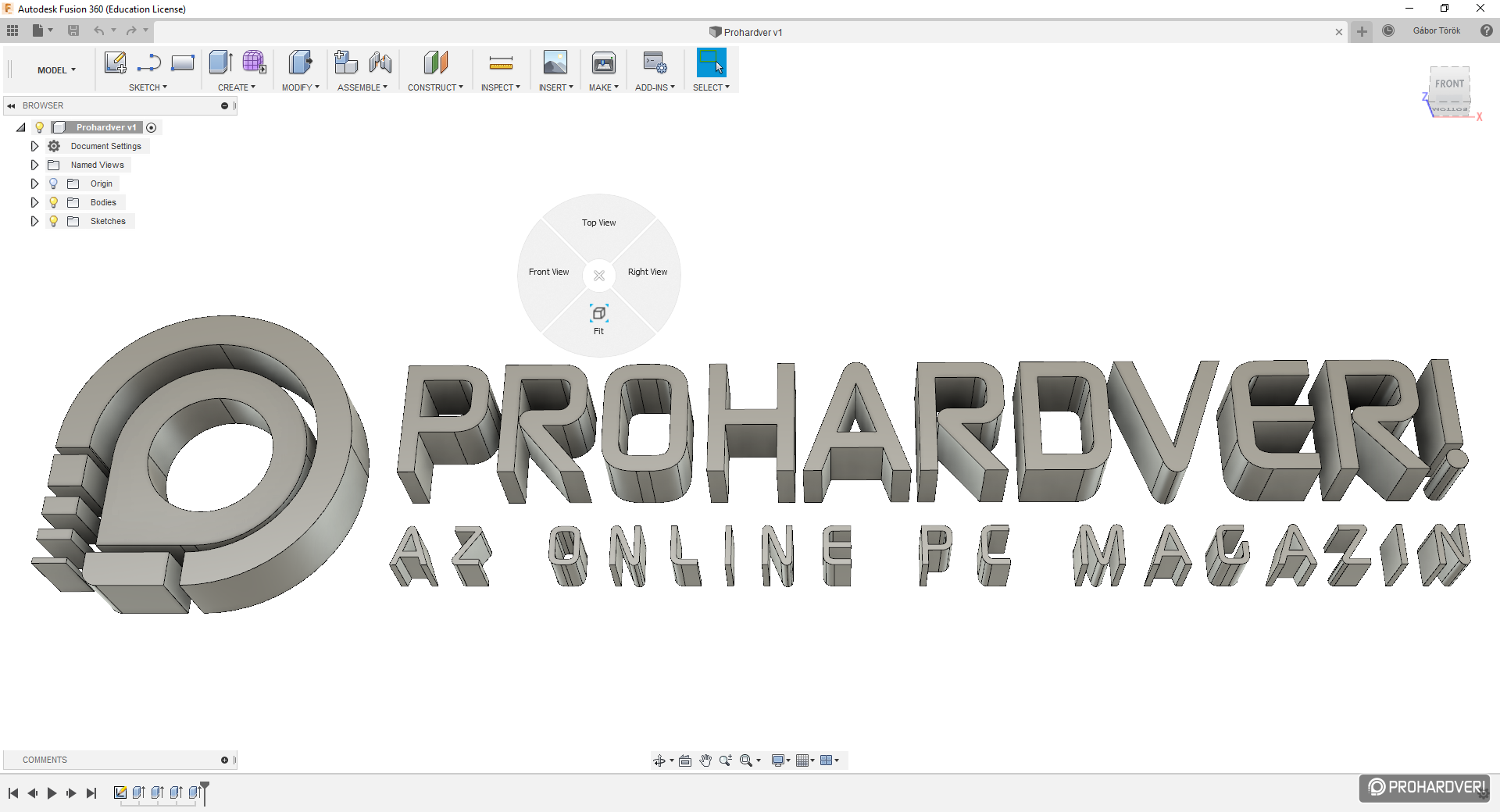Open the SKETCH menu
Screen dimensions: 1500x812
[x=148, y=87]
